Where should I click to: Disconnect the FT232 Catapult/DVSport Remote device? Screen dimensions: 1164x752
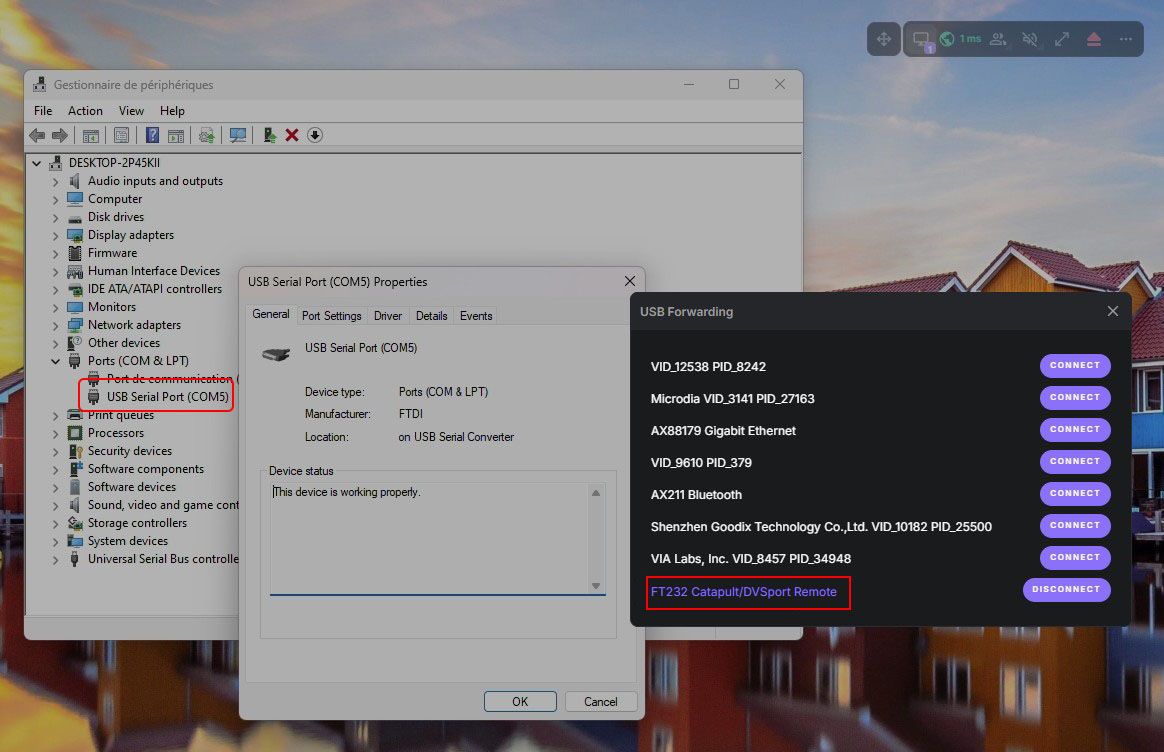pos(1066,589)
